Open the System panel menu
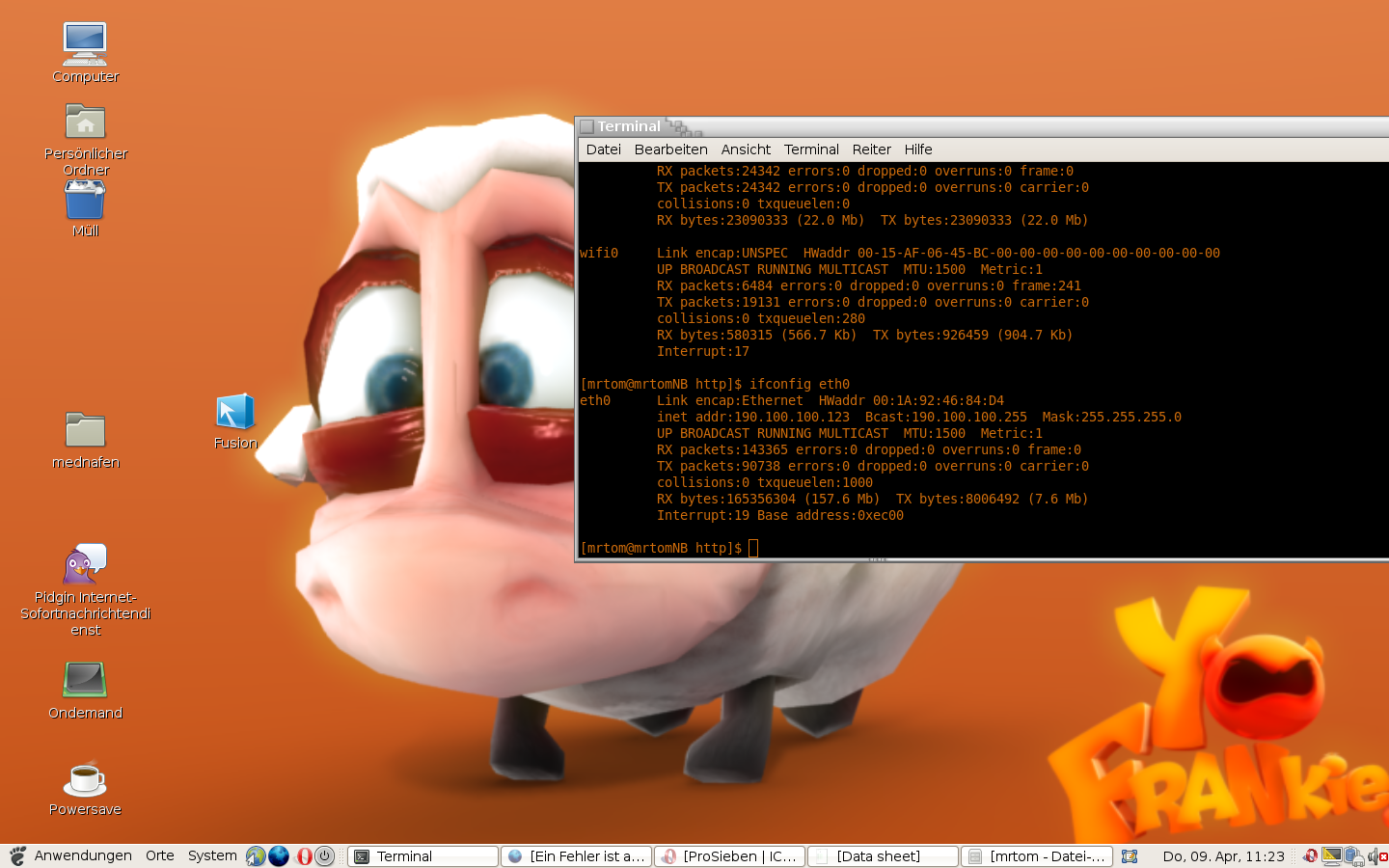Screen dimensions: 1389x868 (x=212, y=856)
